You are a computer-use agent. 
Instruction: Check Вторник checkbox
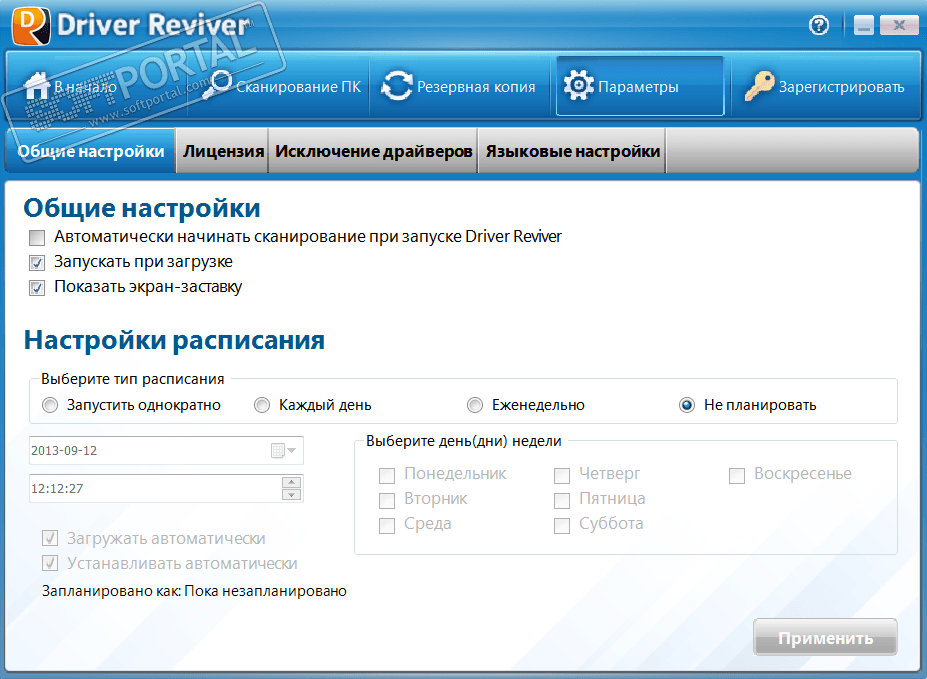(387, 501)
